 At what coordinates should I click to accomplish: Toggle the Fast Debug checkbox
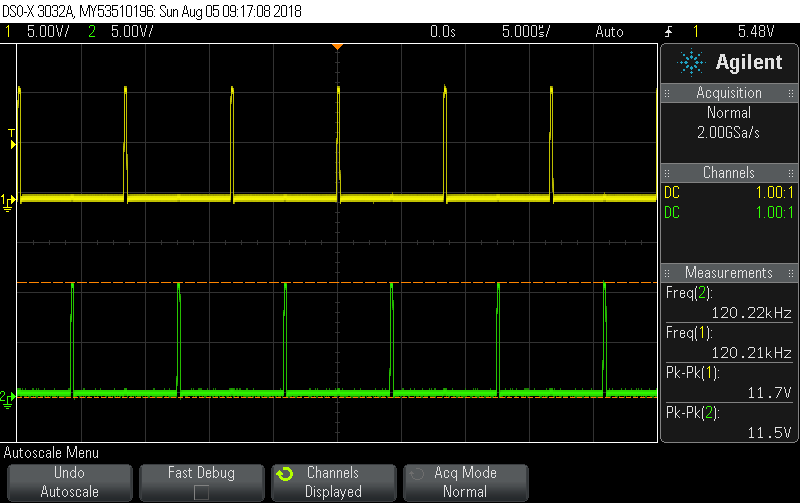(201, 492)
